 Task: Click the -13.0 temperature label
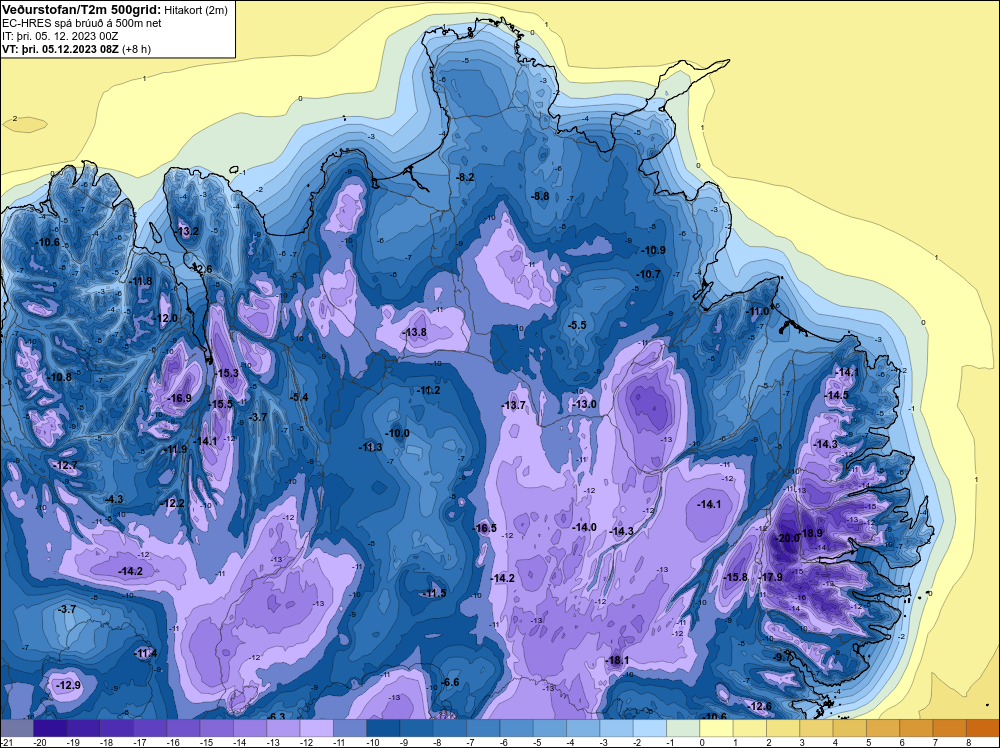coord(585,404)
